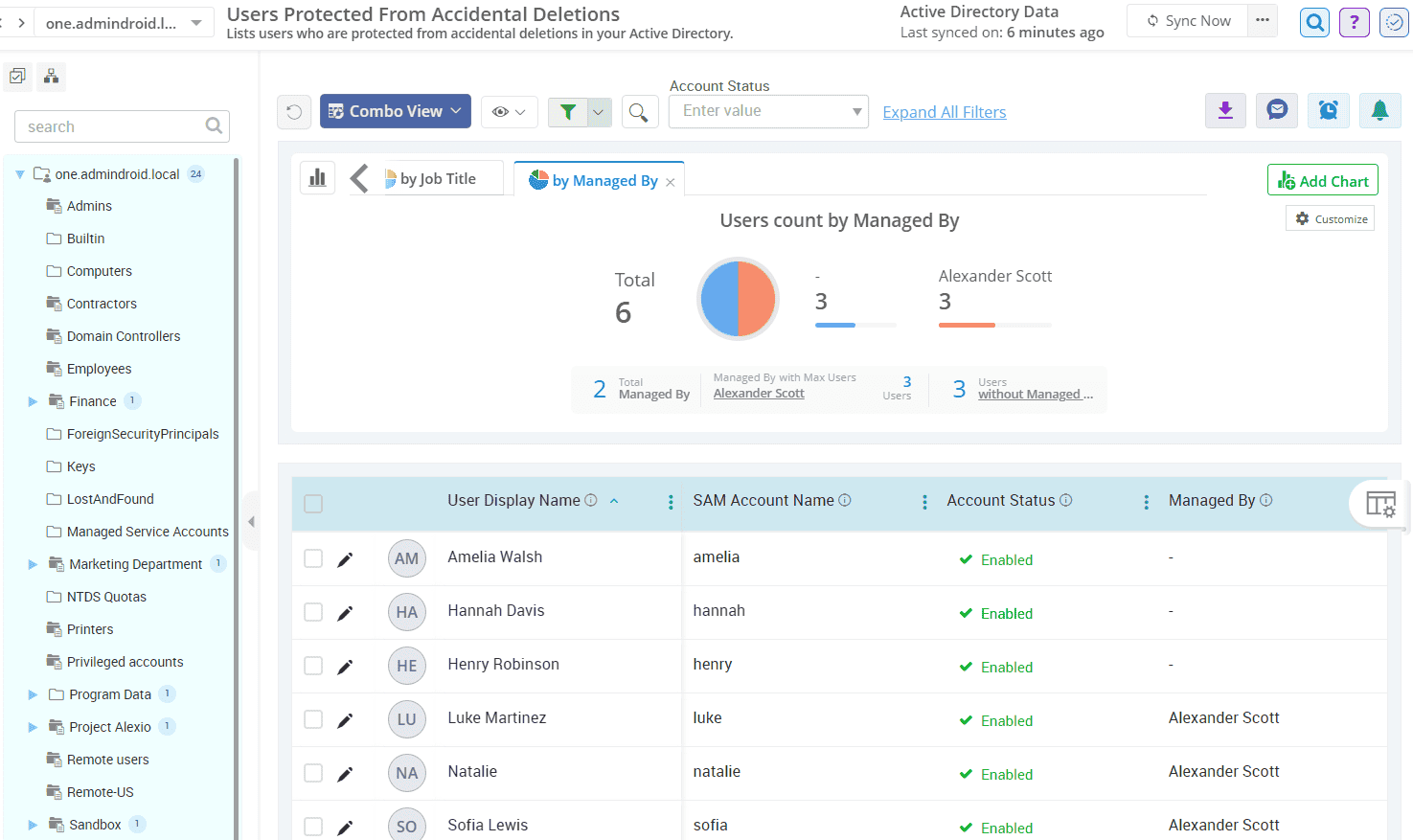Close the by Managed By tab
The width and height of the screenshot is (1413, 840).
click(x=671, y=182)
